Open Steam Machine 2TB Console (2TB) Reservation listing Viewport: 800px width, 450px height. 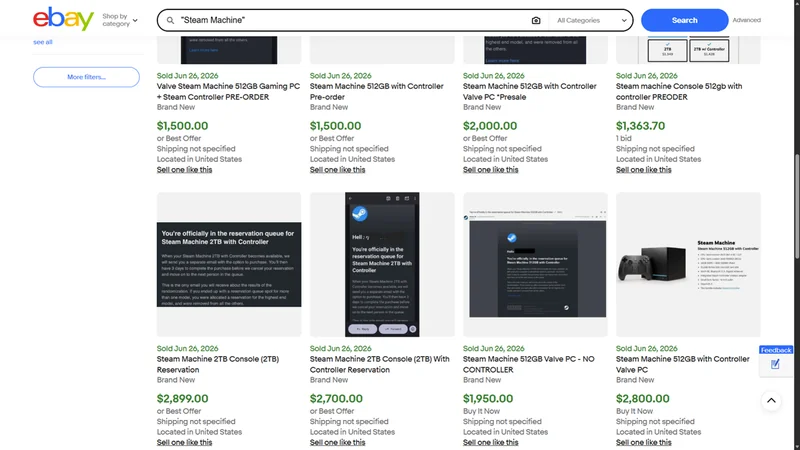pos(218,364)
